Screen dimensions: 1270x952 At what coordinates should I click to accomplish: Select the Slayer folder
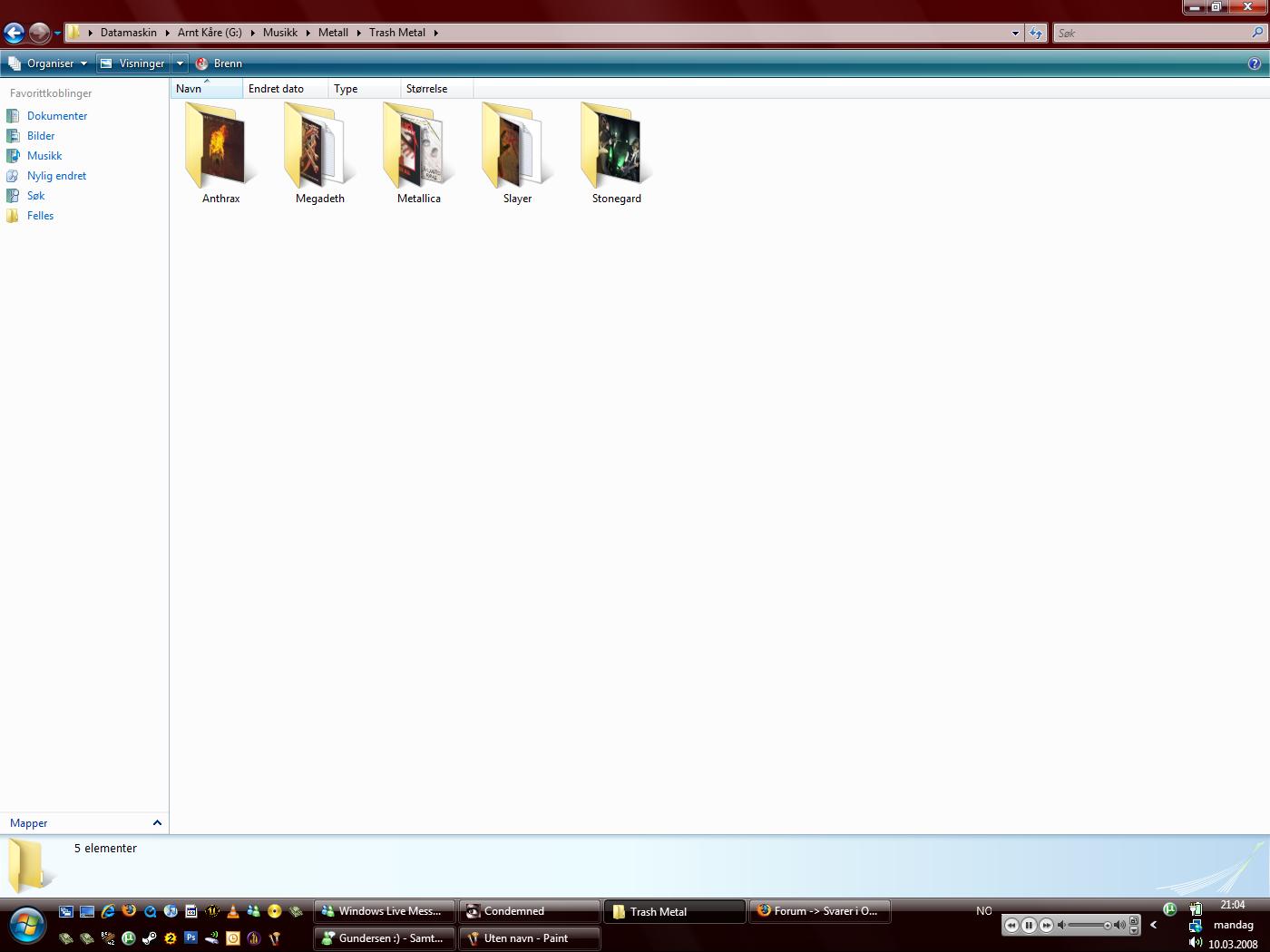point(517,152)
